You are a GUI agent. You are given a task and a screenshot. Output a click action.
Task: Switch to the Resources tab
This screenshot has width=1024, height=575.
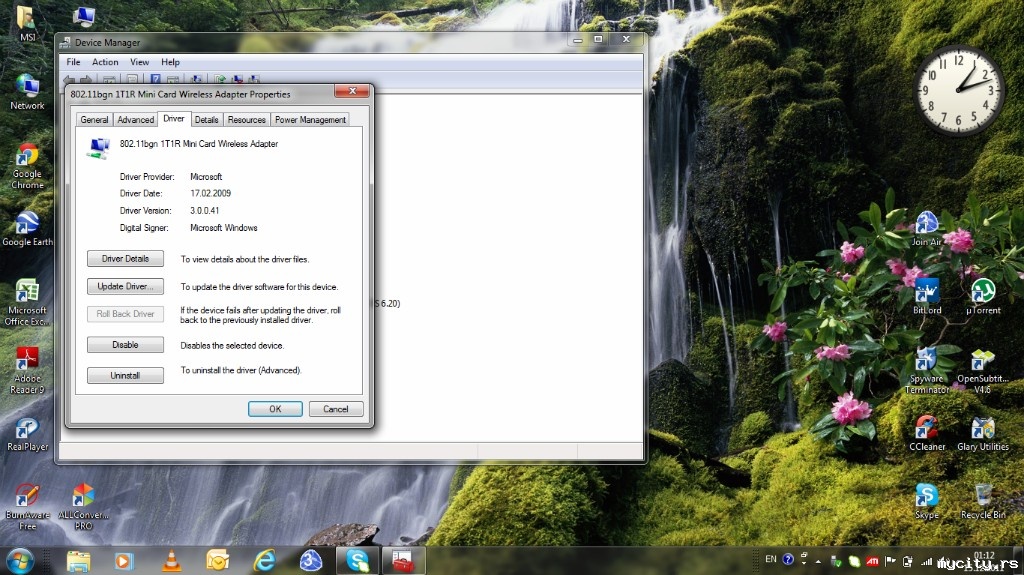[x=246, y=120]
